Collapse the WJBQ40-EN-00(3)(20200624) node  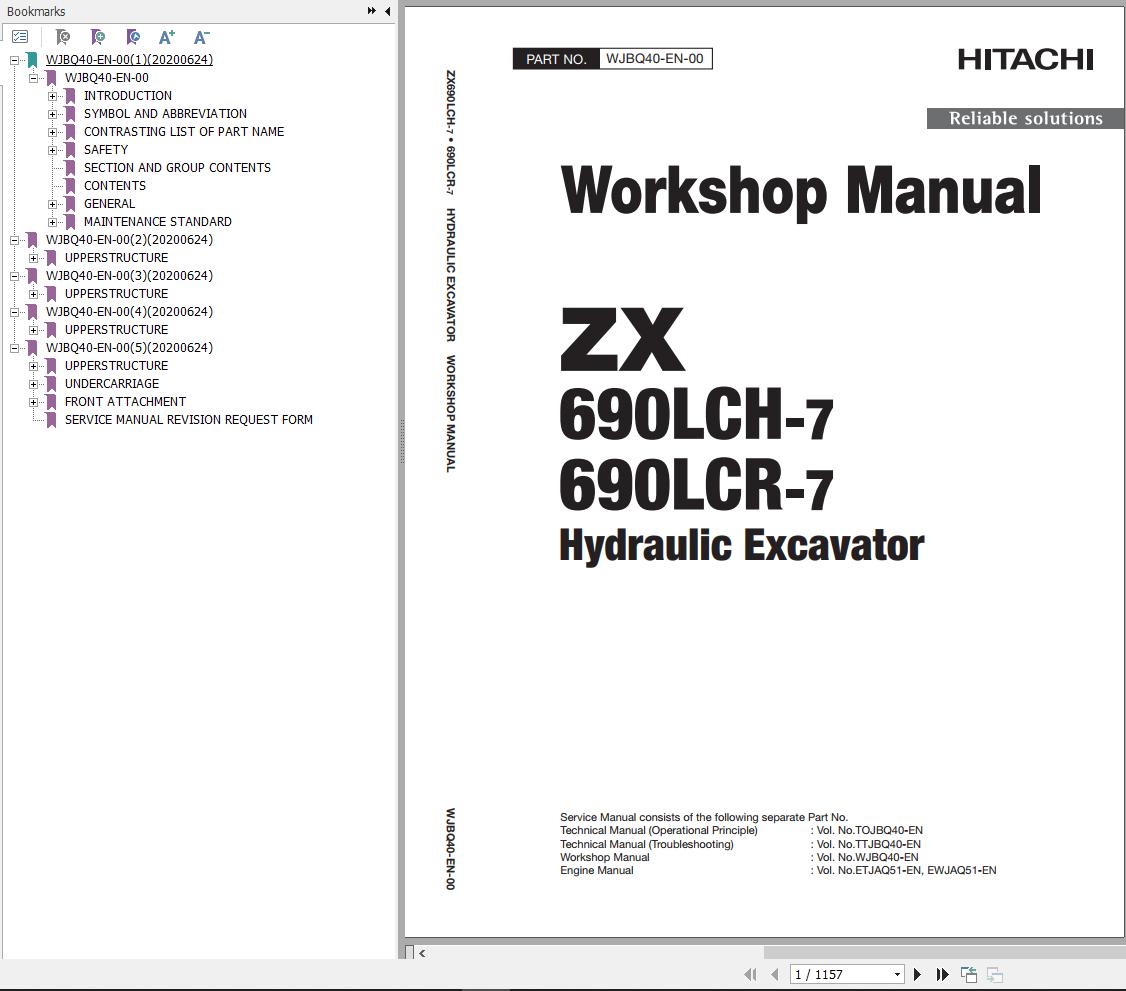(14, 276)
